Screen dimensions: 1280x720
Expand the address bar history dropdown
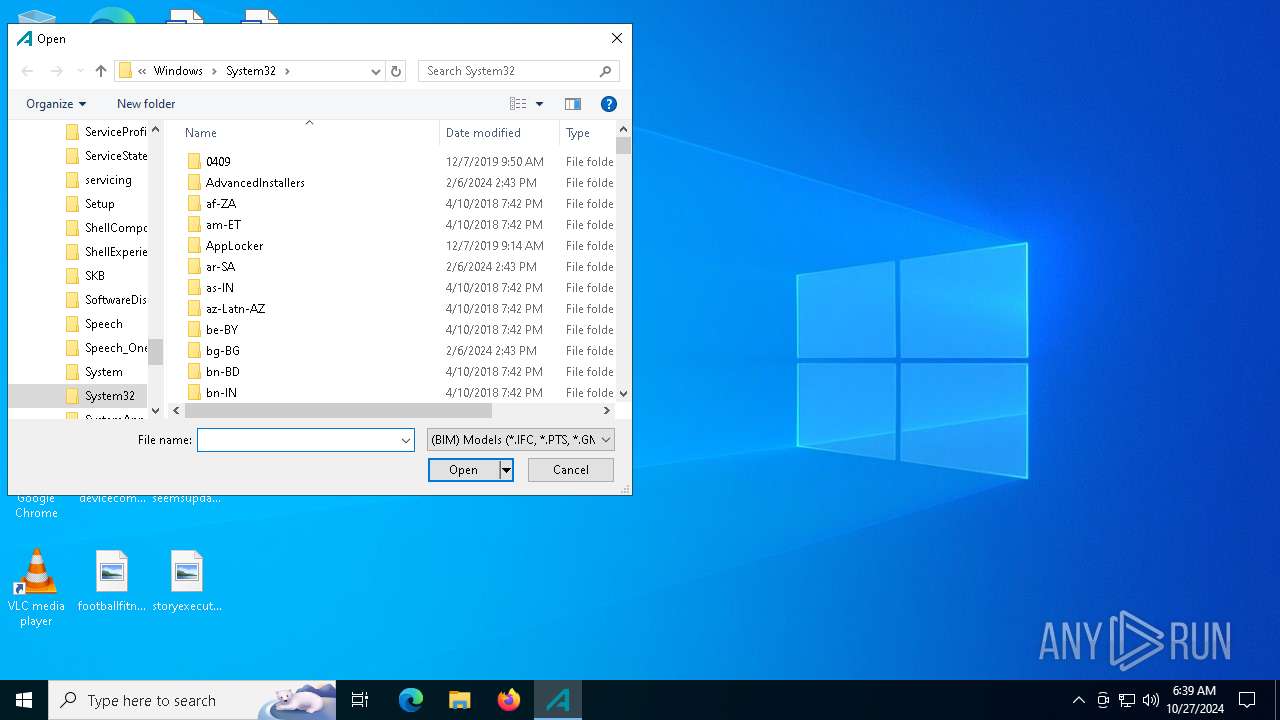tap(376, 71)
